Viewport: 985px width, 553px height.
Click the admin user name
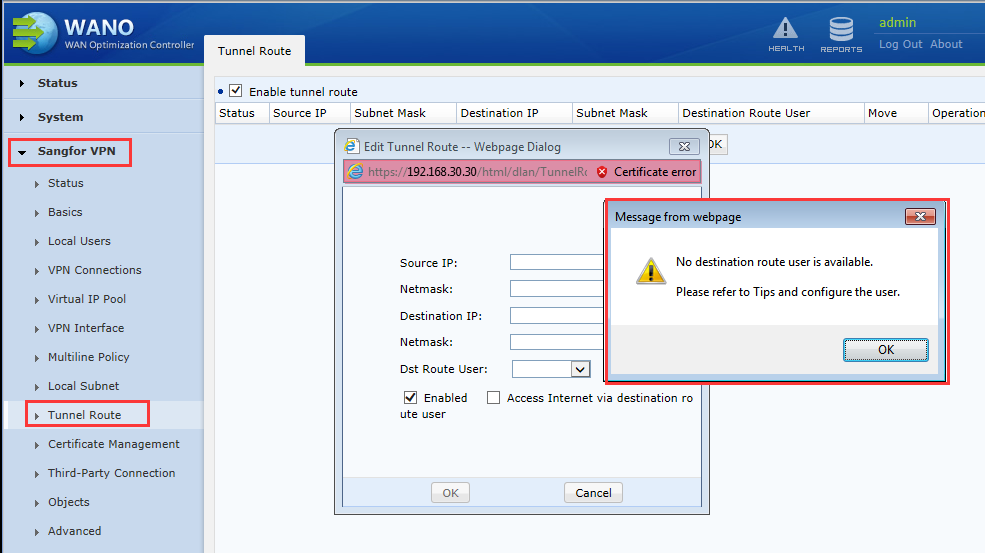click(x=897, y=23)
